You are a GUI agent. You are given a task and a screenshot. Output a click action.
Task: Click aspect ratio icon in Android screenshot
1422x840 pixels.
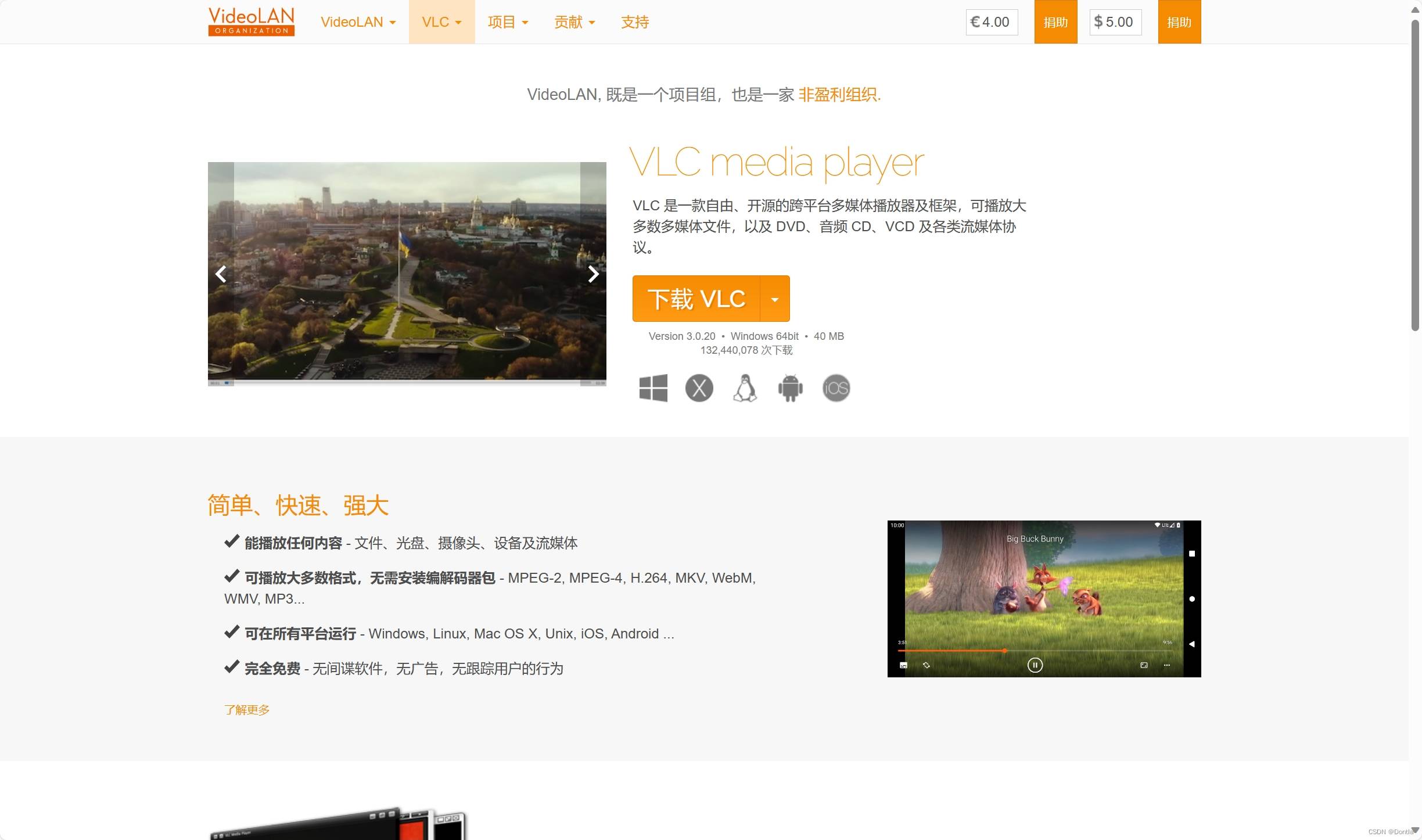(1144, 665)
